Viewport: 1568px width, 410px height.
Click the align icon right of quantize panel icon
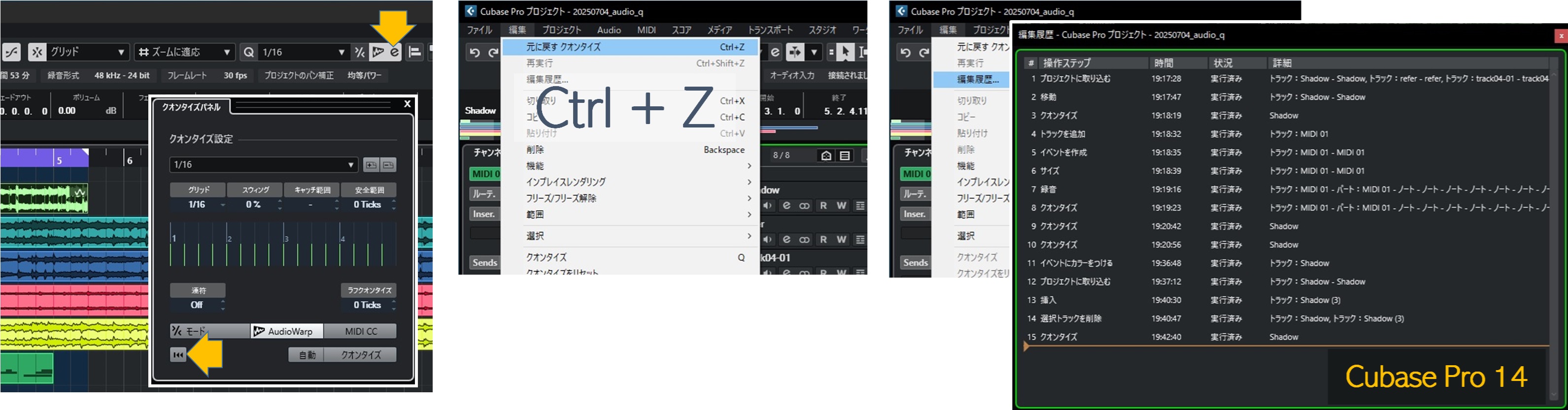point(415,52)
